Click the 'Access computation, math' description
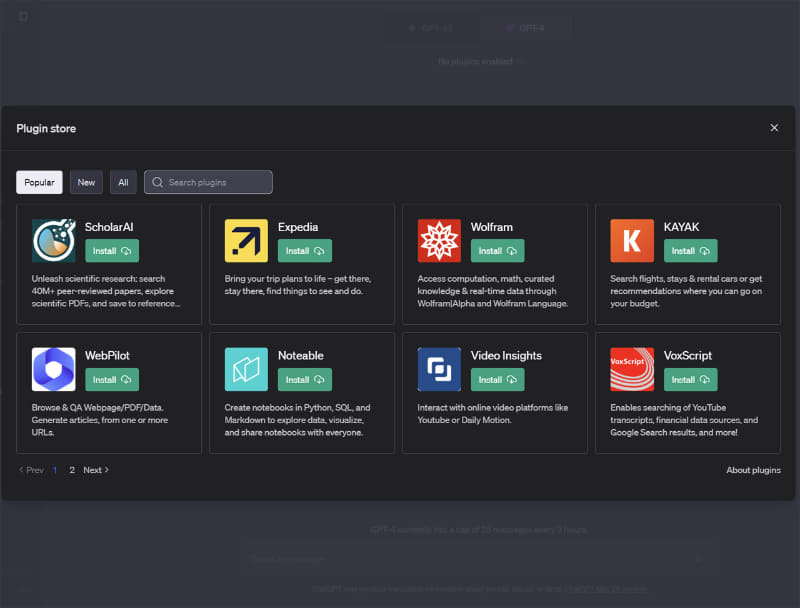The width and height of the screenshot is (800, 608). tap(492, 291)
